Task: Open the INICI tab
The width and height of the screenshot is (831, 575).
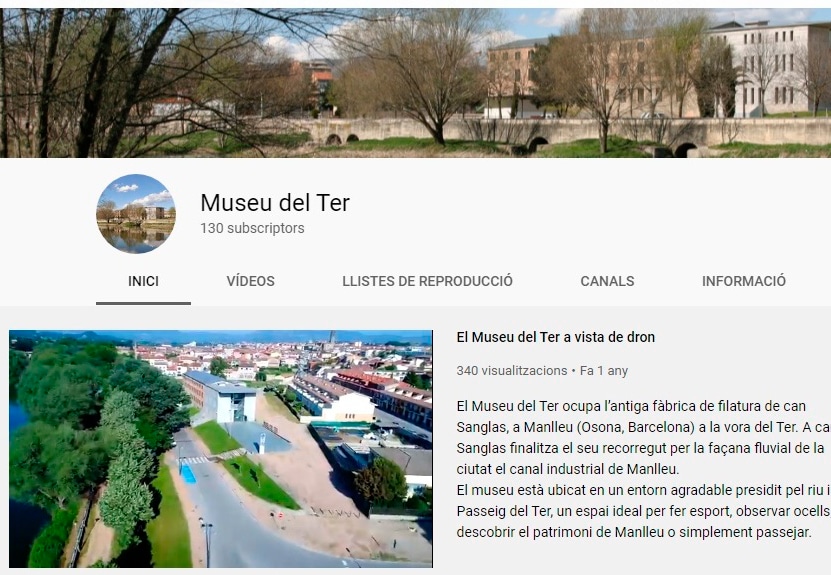Action: click(143, 281)
